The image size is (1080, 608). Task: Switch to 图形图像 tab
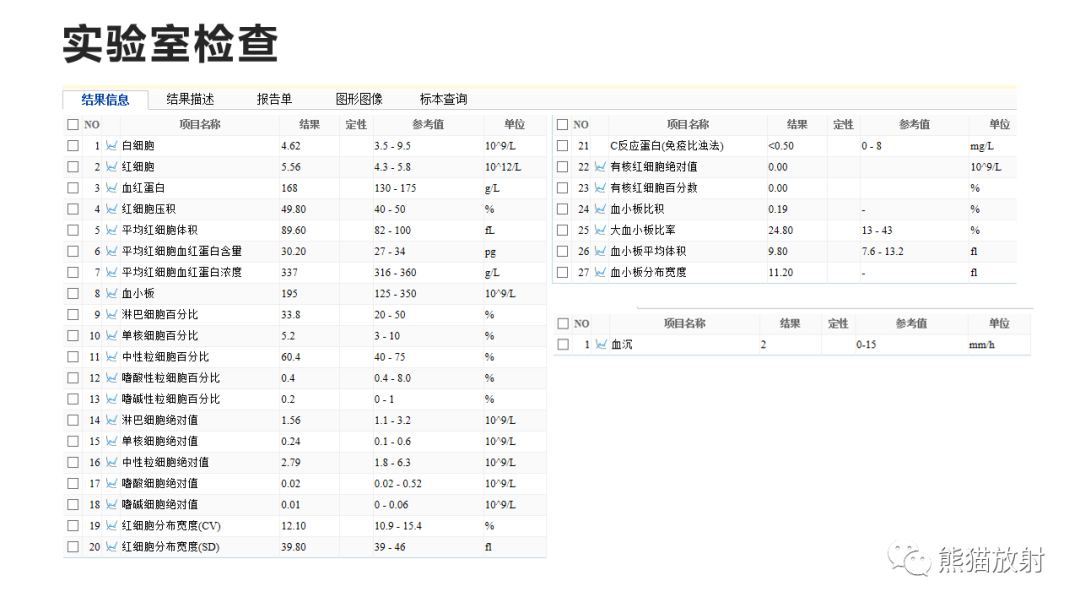click(x=359, y=99)
